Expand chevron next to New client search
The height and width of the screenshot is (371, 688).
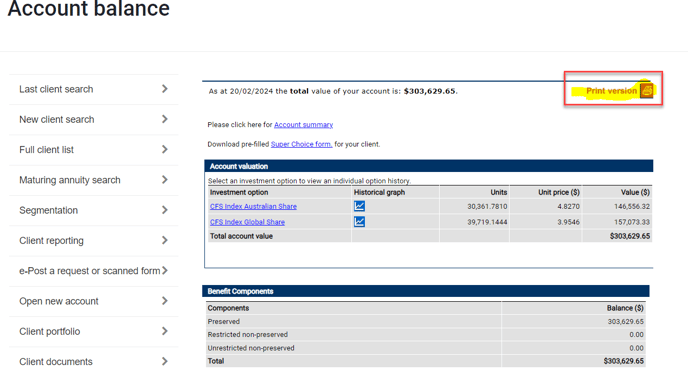165,119
